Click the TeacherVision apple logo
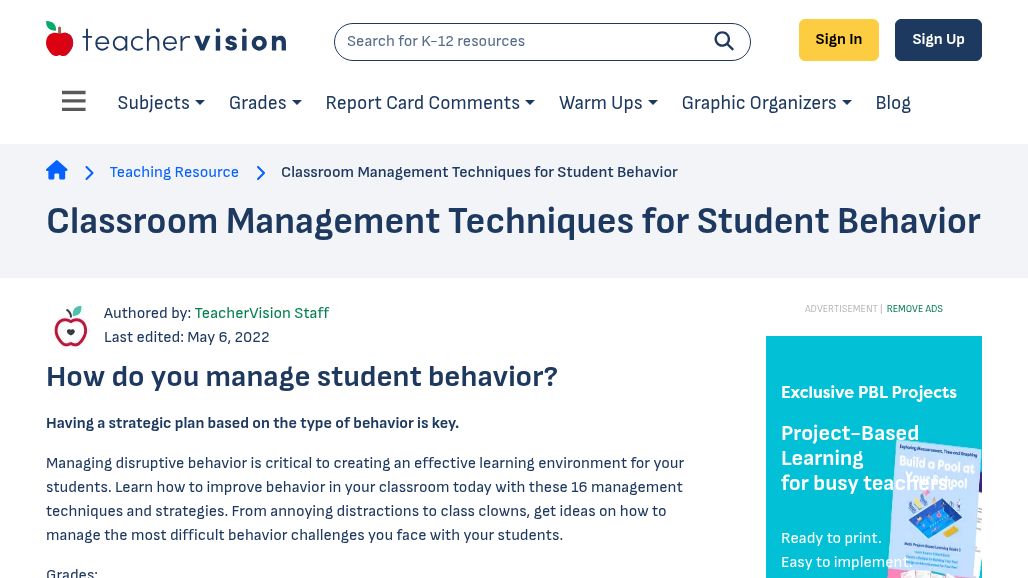The height and width of the screenshot is (578, 1028). point(60,39)
